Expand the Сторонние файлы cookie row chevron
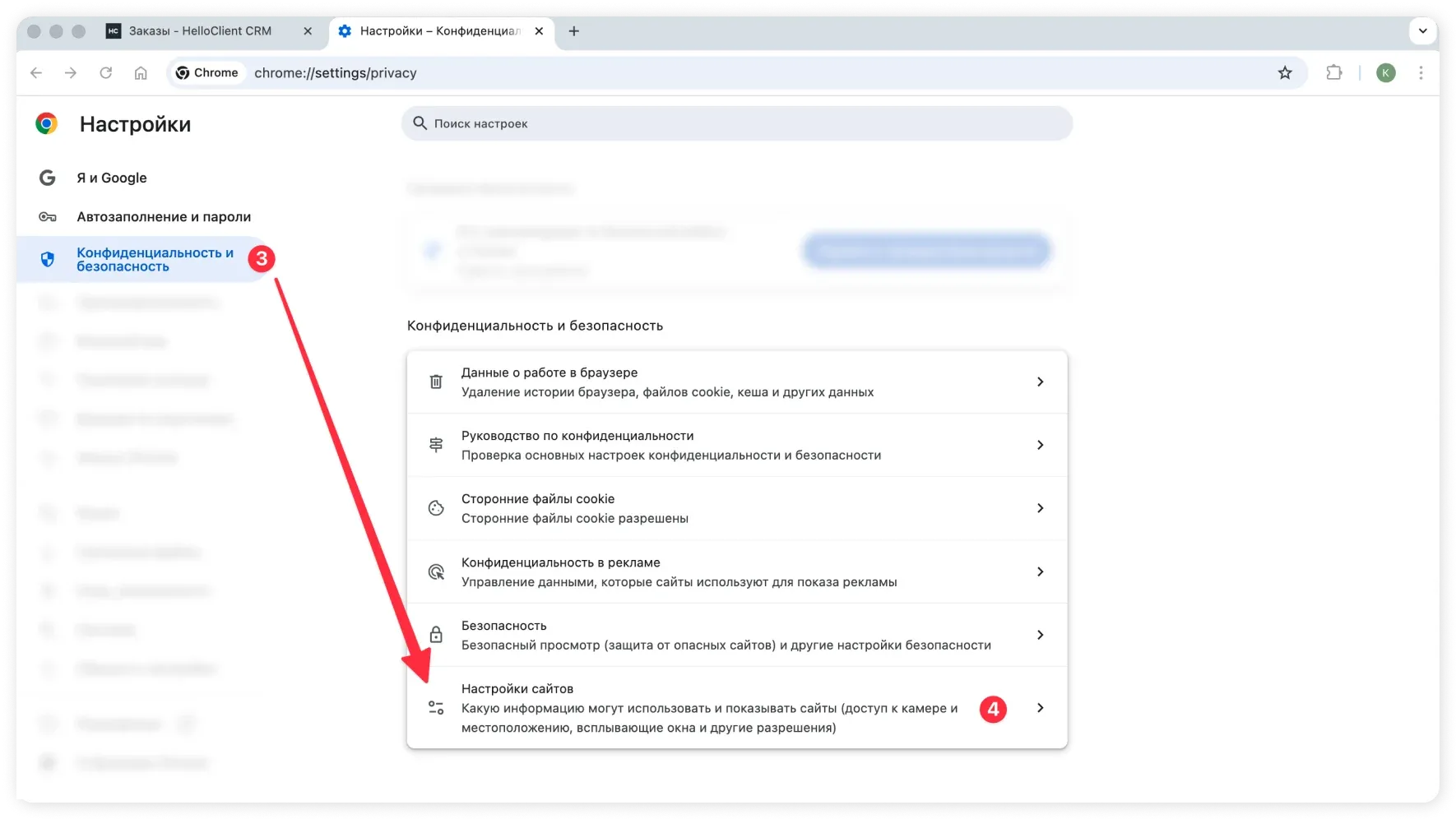This screenshot has height=819, width=1456. point(1040,508)
